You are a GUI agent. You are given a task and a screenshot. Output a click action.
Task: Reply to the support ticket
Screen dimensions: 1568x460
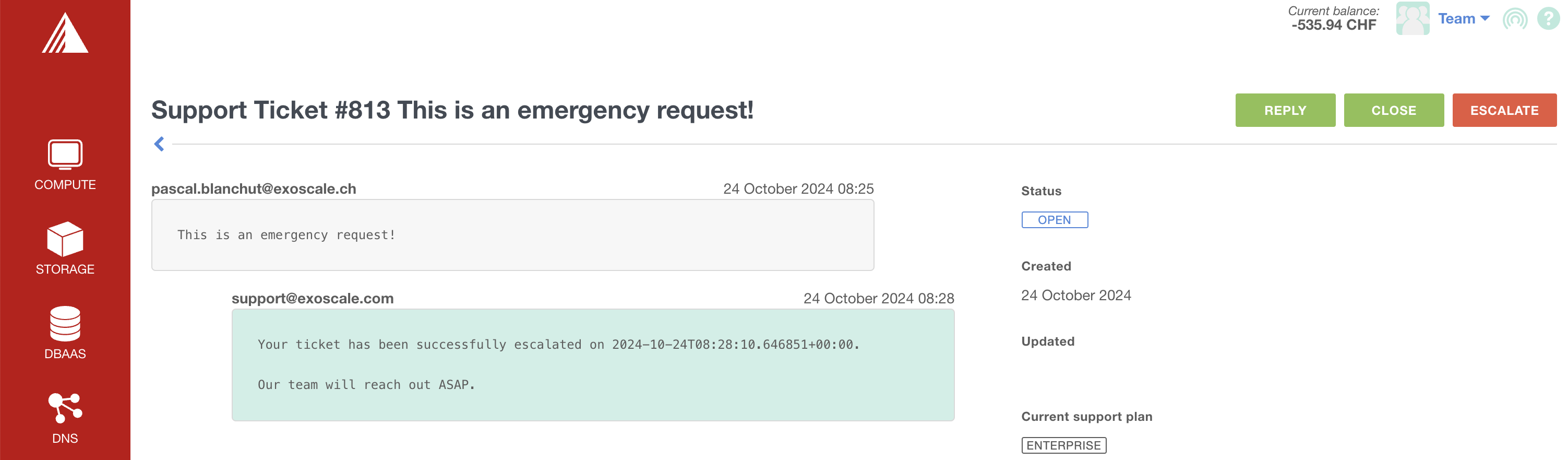point(1285,110)
